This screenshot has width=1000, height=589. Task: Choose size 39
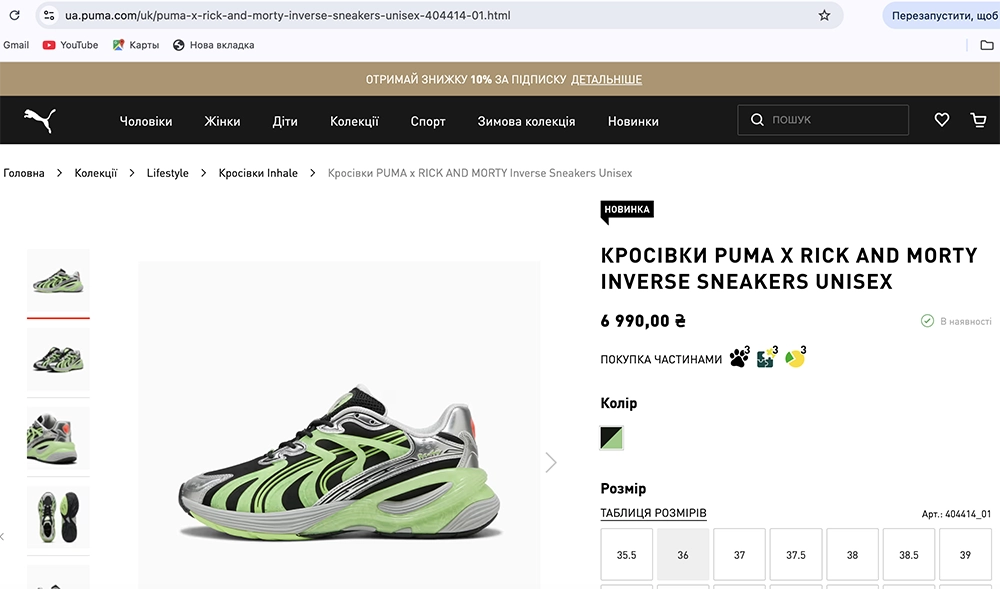[965, 555]
